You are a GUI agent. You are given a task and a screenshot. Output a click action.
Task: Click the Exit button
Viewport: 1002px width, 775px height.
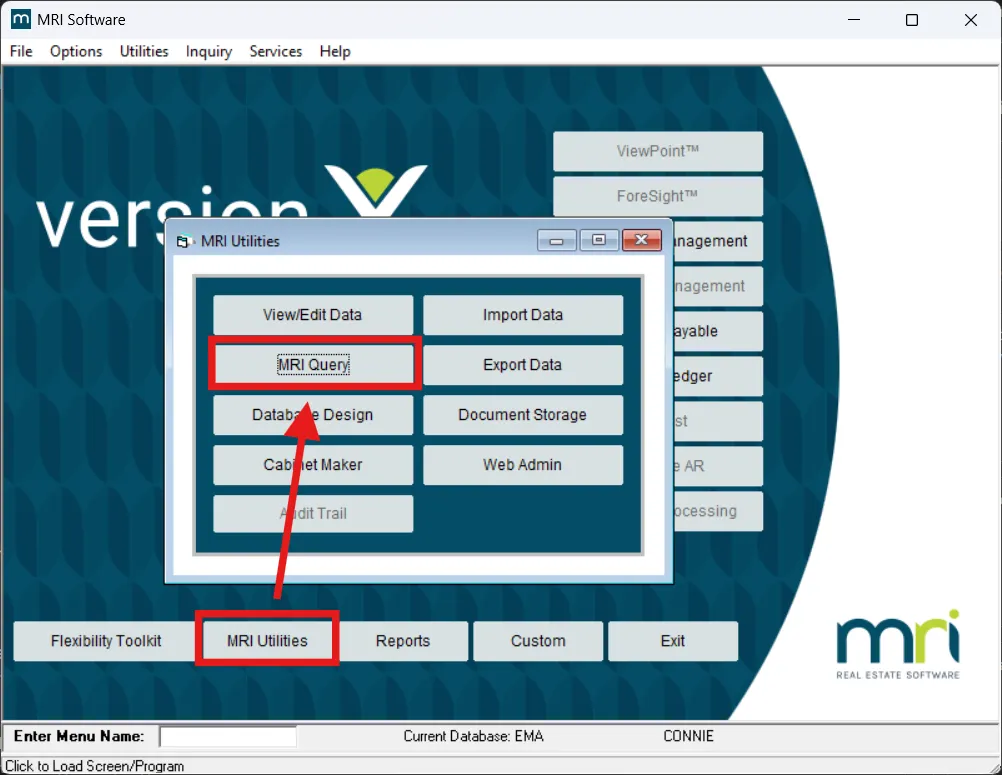pos(673,641)
